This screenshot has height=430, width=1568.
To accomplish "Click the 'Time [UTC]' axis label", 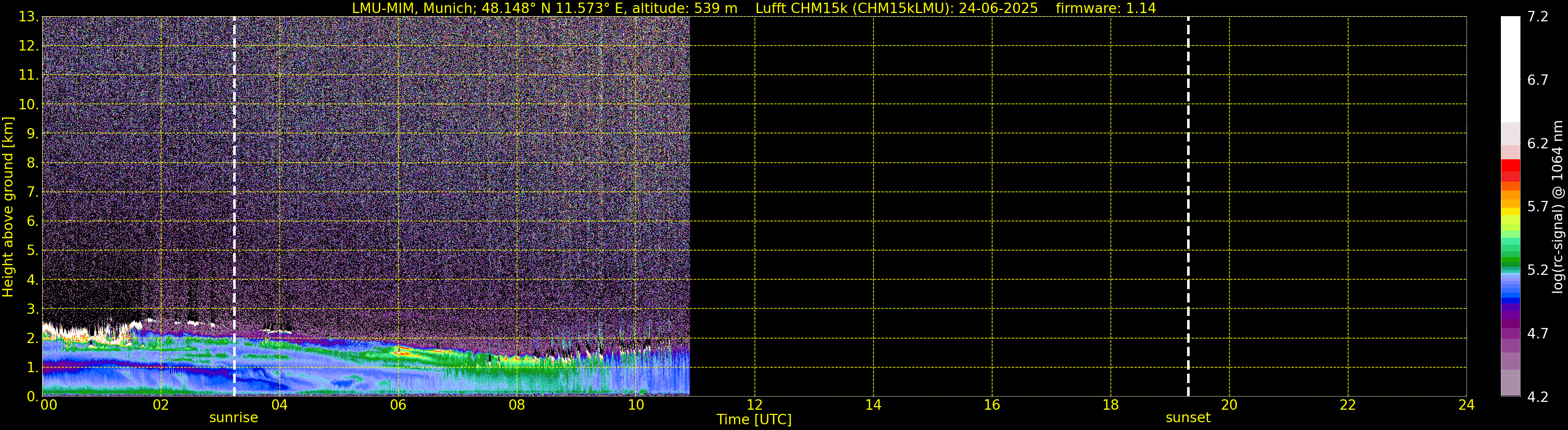I will pyautogui.click(x=754, y=420).
